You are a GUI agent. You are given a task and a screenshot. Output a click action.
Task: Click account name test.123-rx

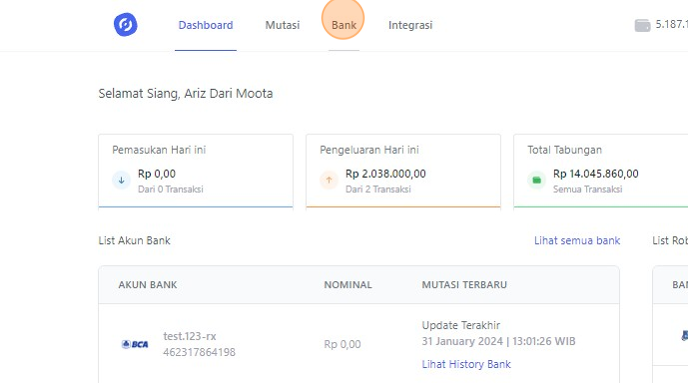pyautogui.click(x=190, y=336)
